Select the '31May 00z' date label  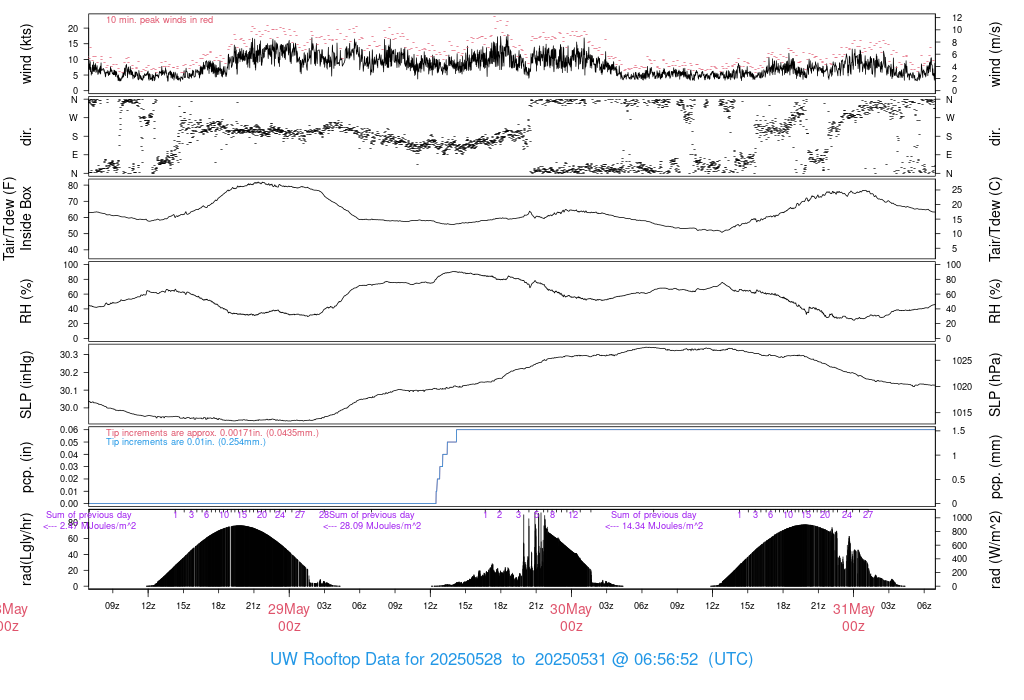click(853, 618)
